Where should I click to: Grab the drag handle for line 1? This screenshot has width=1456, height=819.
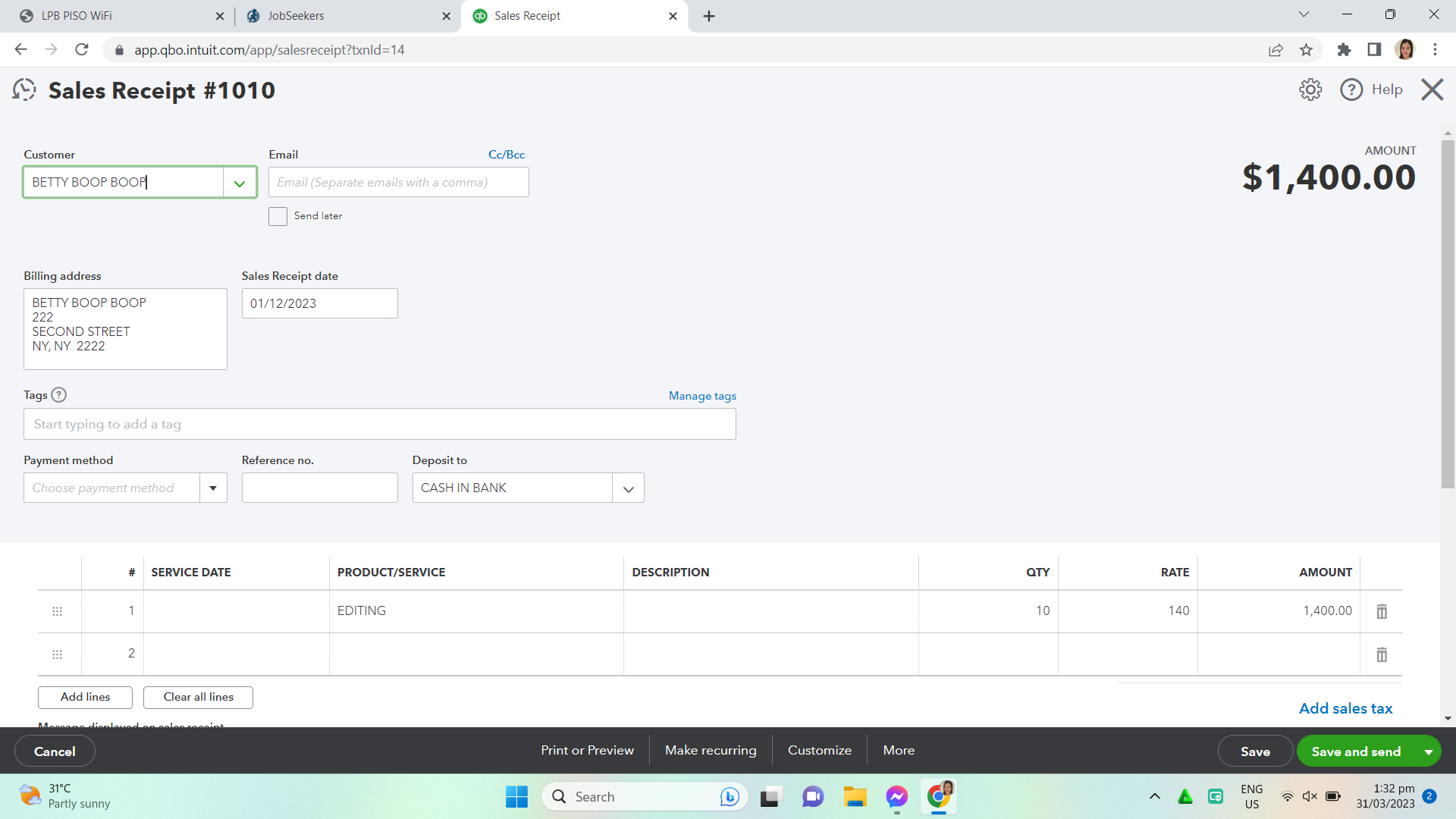click(57, 611)
